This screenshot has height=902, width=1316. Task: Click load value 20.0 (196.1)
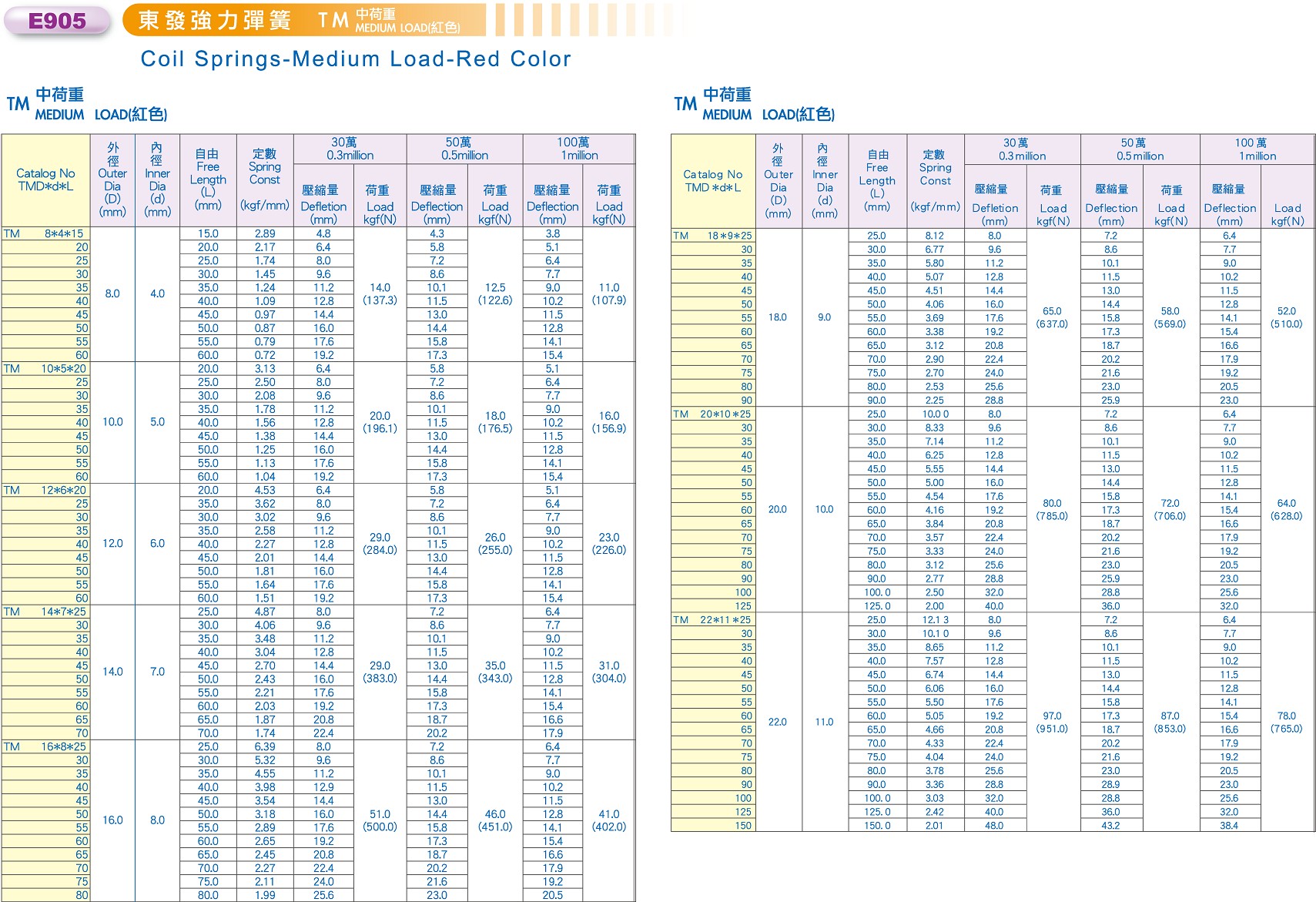pyautogui.click(x=380, y=422)
